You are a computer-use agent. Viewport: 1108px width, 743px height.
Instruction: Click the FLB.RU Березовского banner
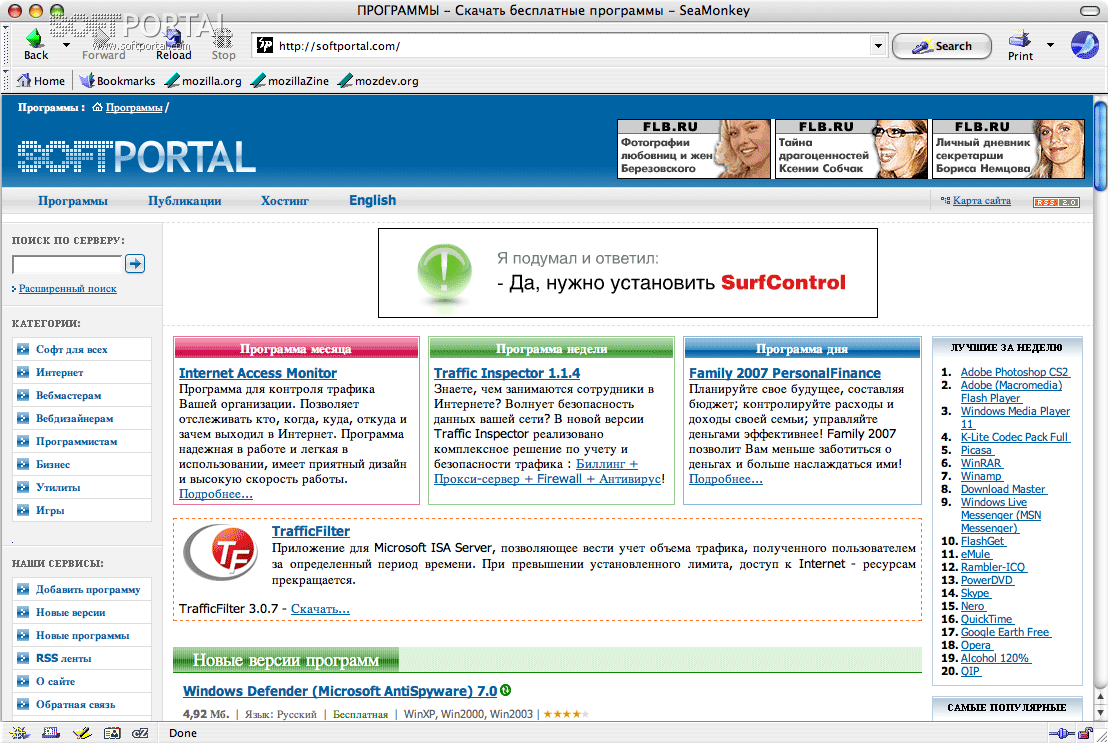point(693,148)
